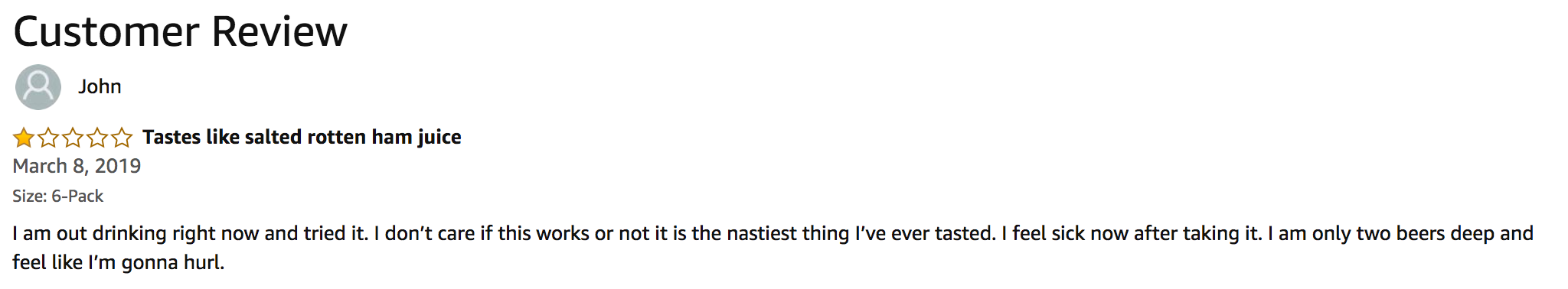Select the third empty rating star
This screenshot has height=289, width=1568.
point(73,138)
